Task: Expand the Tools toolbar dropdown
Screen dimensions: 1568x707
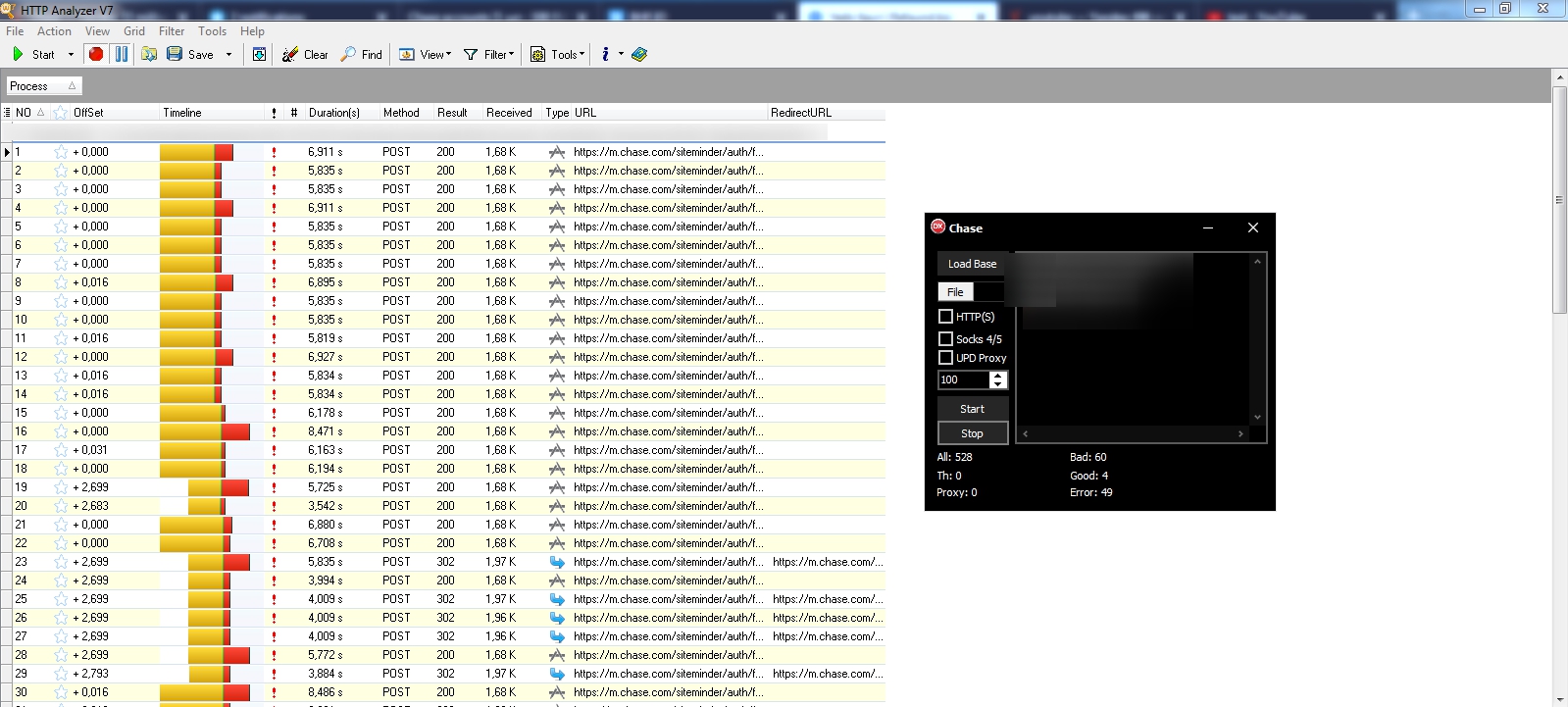Action: click(582, 55)
